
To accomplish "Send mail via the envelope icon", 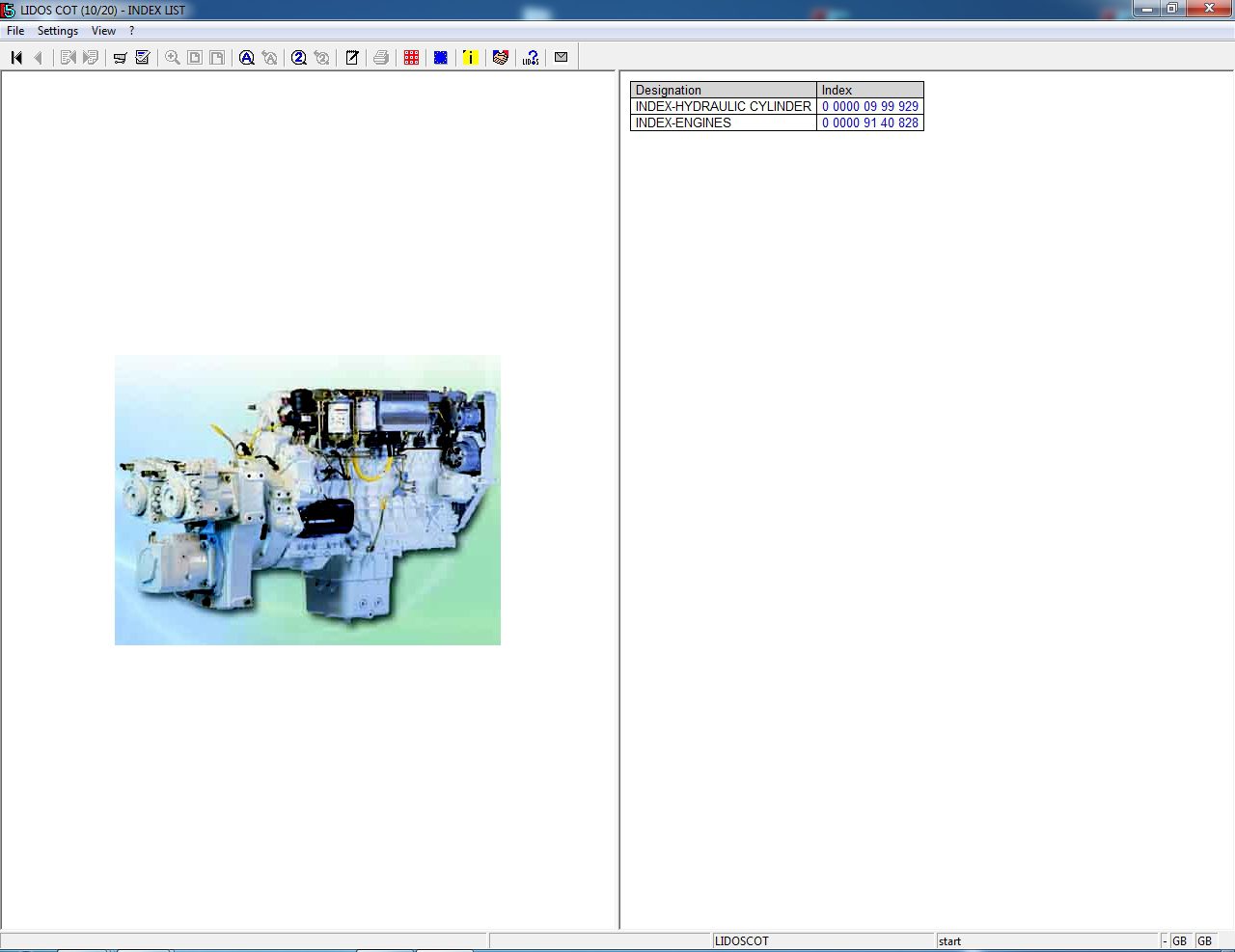I will pos(561,57).
